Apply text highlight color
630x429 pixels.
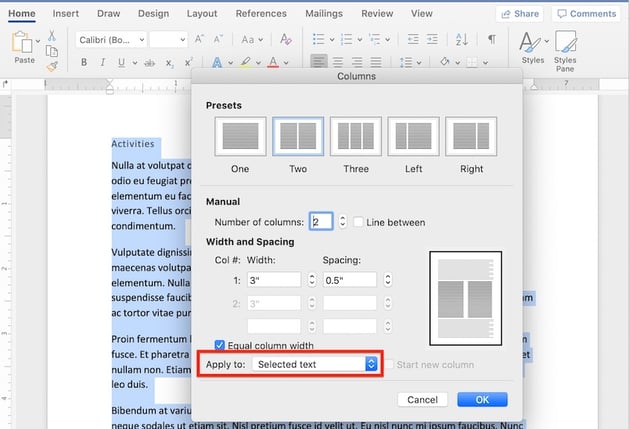(245, 62)
